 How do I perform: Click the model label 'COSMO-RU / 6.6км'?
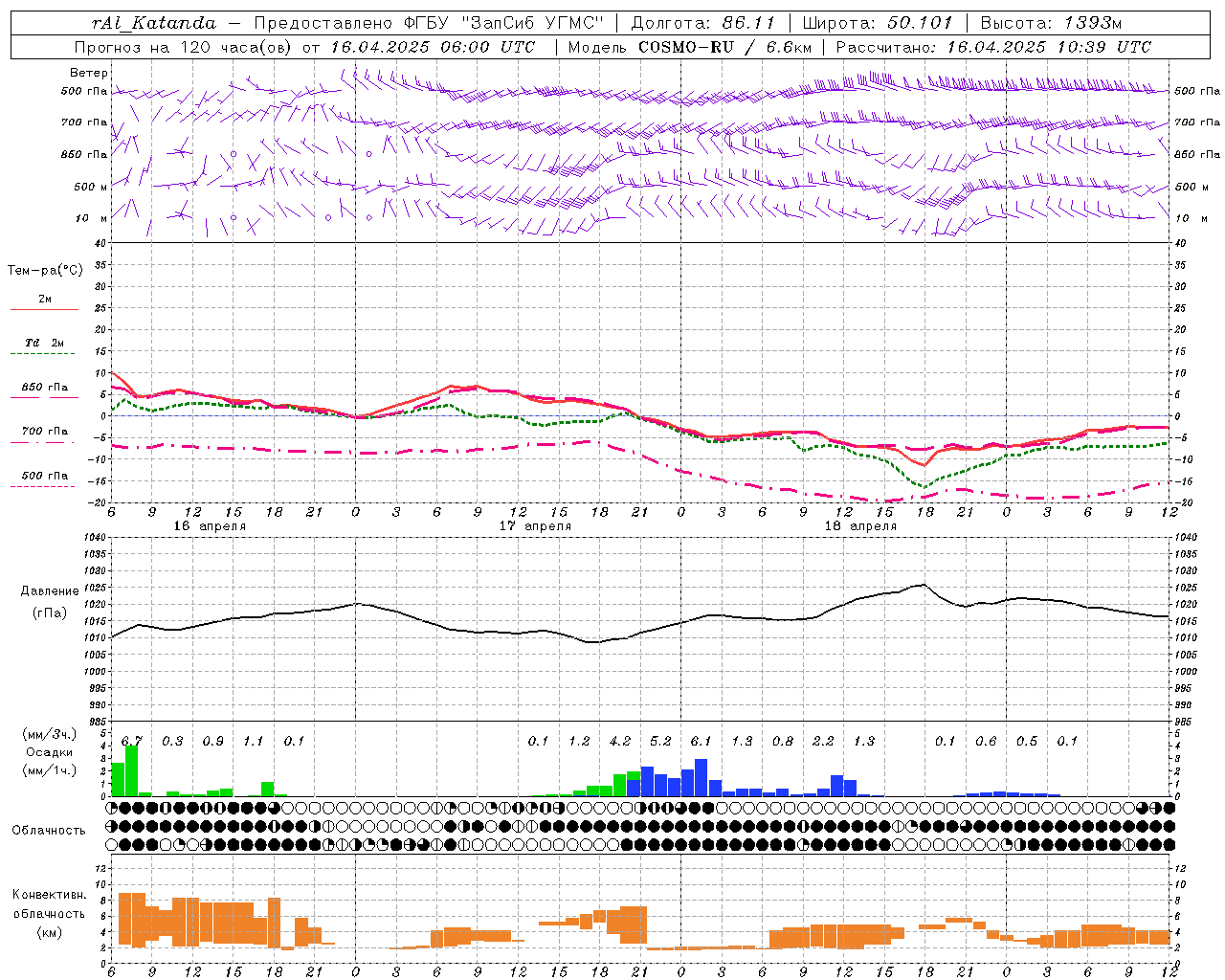point(724,47)
